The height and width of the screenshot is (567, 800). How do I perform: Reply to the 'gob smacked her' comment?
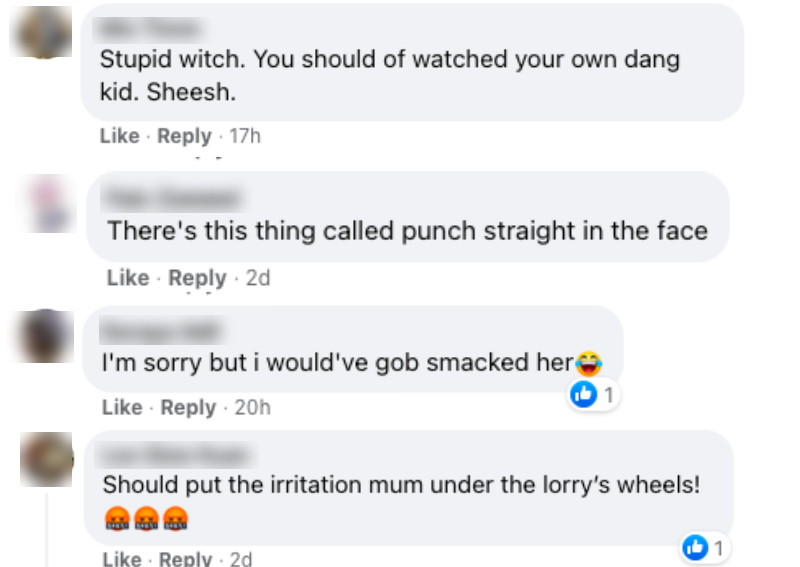click(188, 407)
